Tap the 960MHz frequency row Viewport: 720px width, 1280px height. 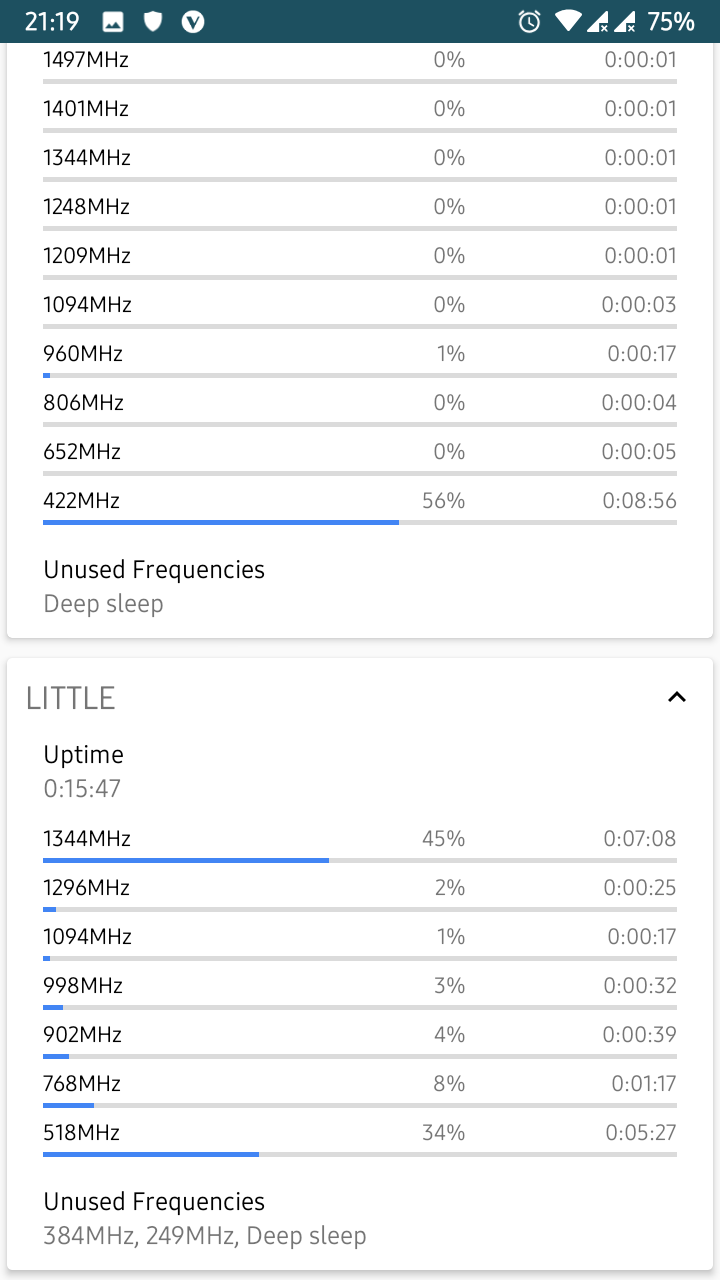[x=360, y=360]
